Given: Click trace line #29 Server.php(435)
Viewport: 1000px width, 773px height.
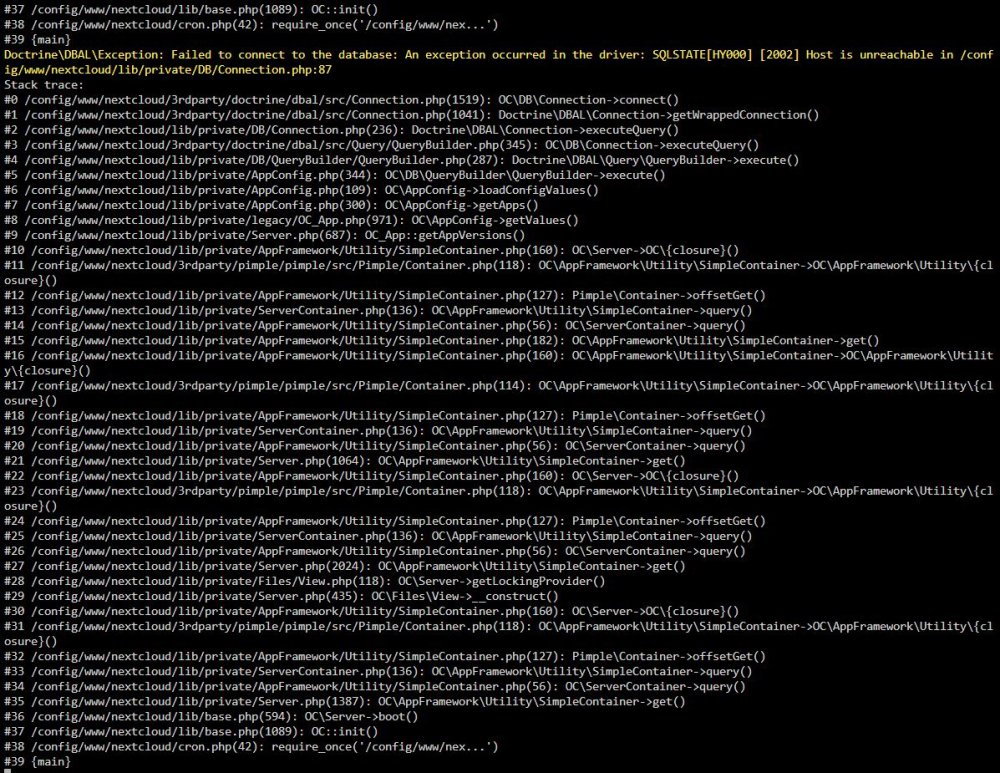Looking at the screenshot, I should 281,596.
